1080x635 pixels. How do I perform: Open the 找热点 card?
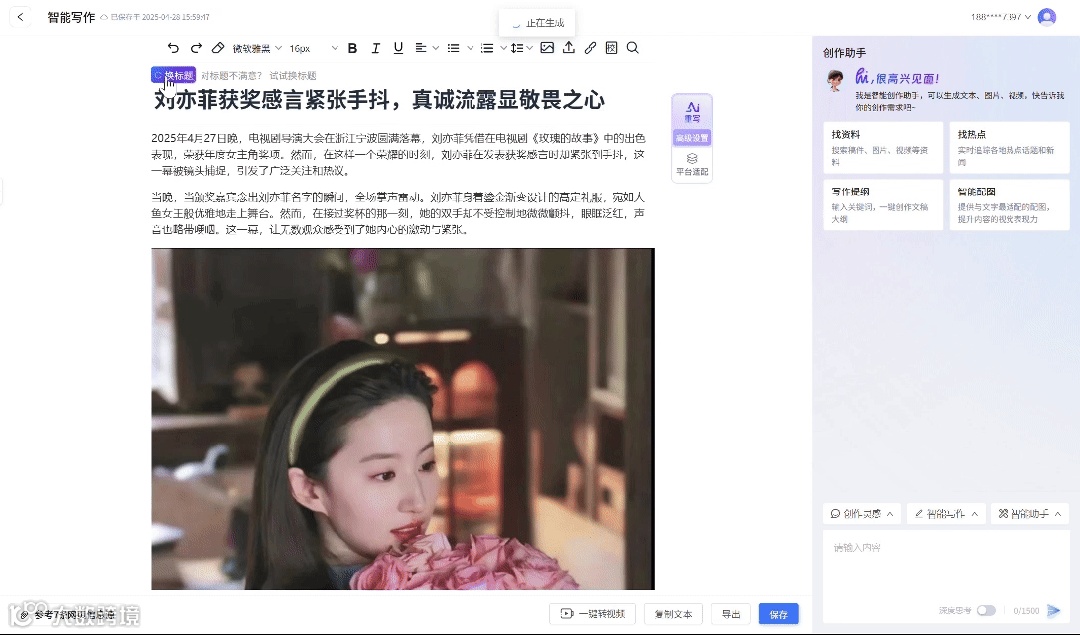point(1009,148)
